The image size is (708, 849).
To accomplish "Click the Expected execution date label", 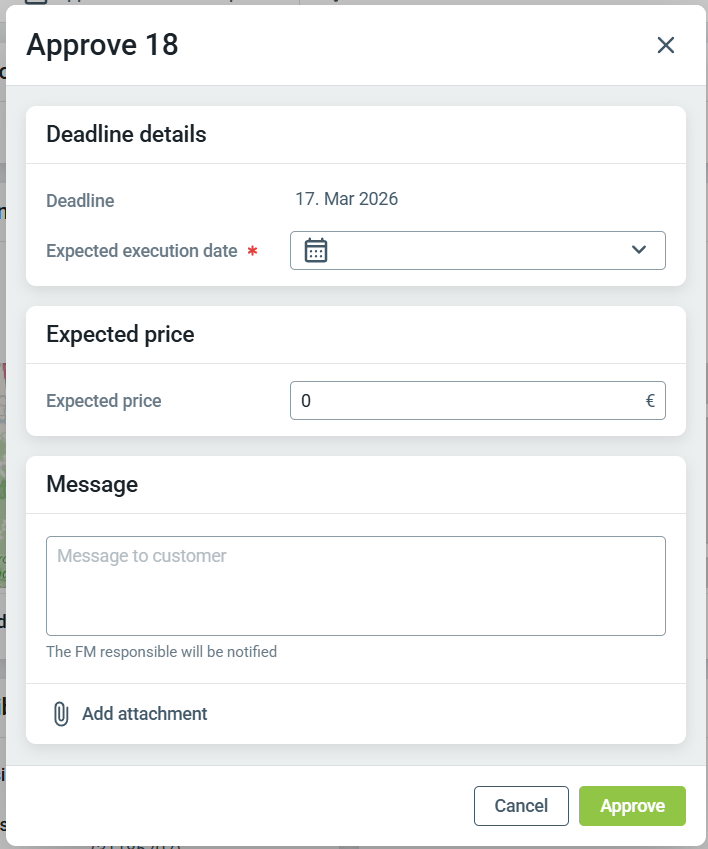I will point(141,251).
